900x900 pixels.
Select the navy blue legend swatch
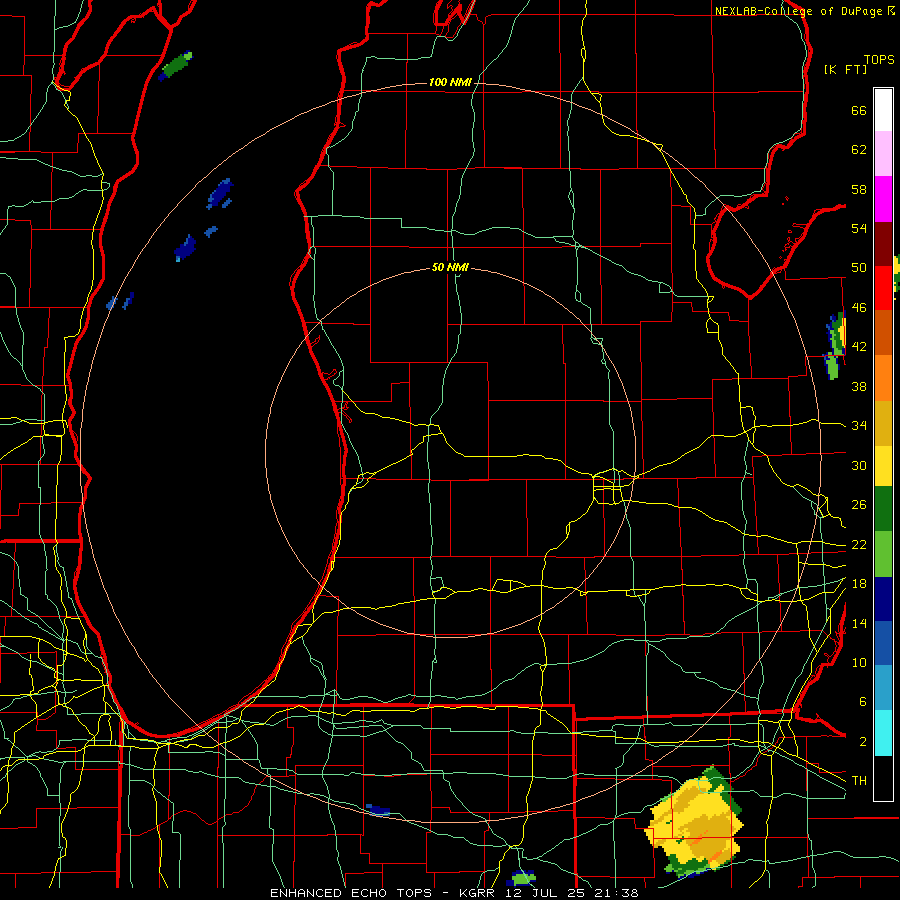pyautogui.click(x=883, y=599)
